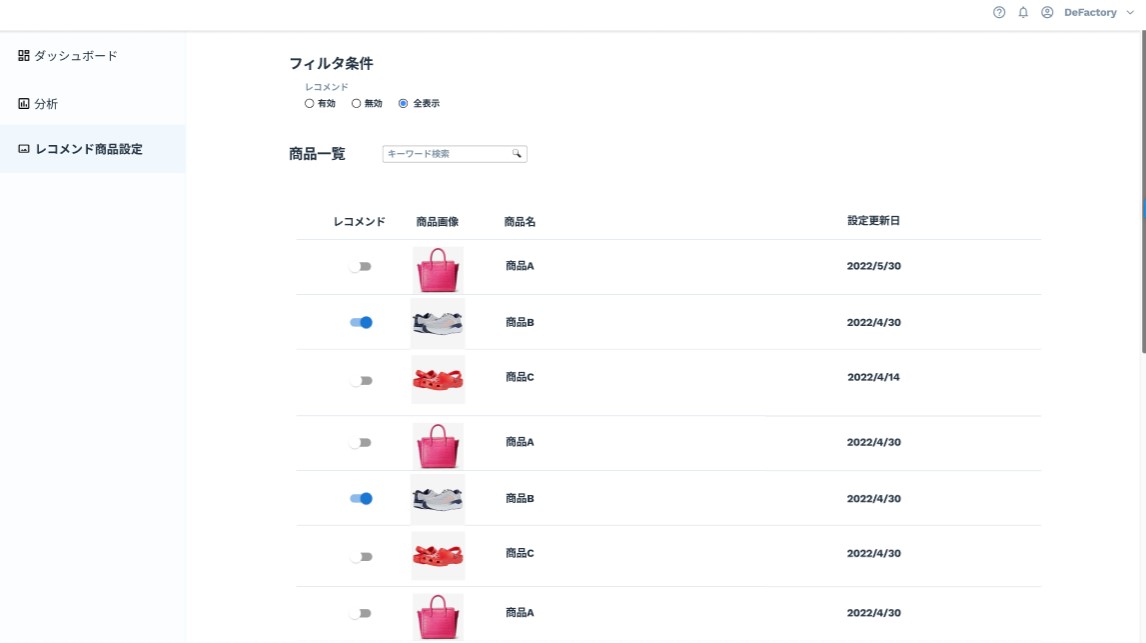Click red sandal thumbnail in sixth row

point(438,556)
